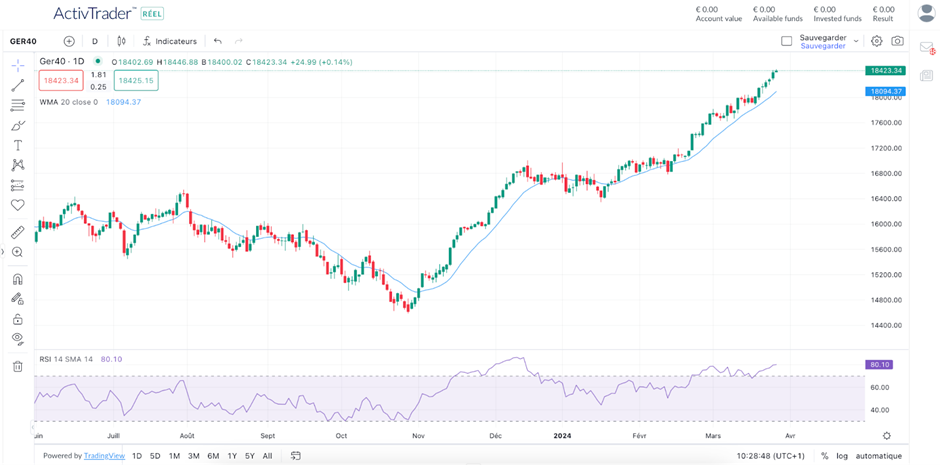The image size is (940, 465).
Task: Click the trash icon to remove drawings
Action: [17, 367]
